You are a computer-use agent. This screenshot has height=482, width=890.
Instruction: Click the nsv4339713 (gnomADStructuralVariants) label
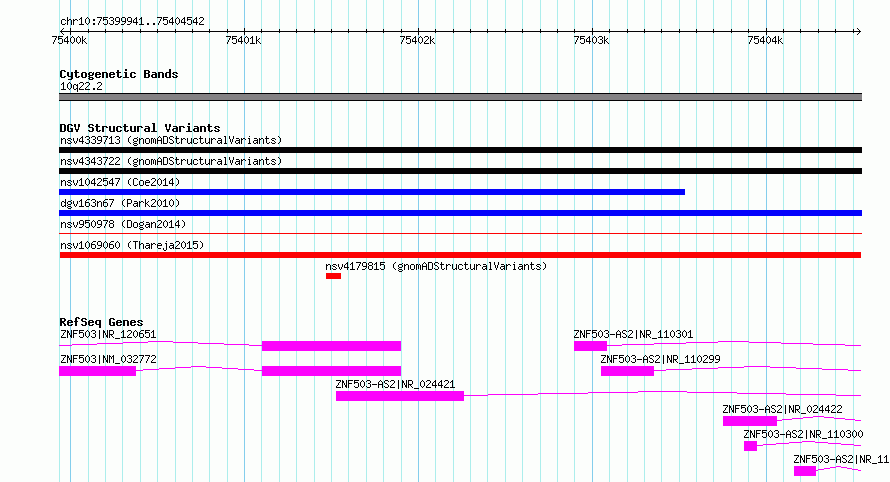click(x=171, y=140)
